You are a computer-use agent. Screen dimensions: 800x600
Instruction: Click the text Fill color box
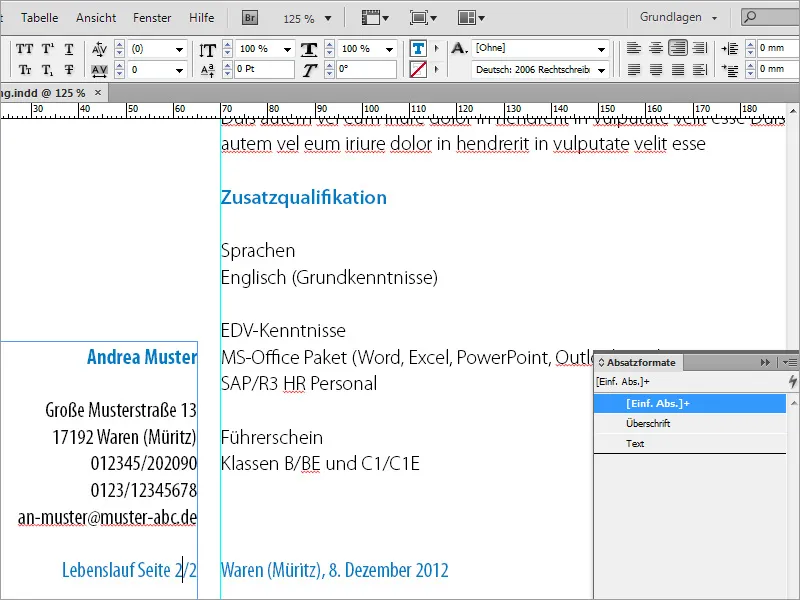point(418,49)
